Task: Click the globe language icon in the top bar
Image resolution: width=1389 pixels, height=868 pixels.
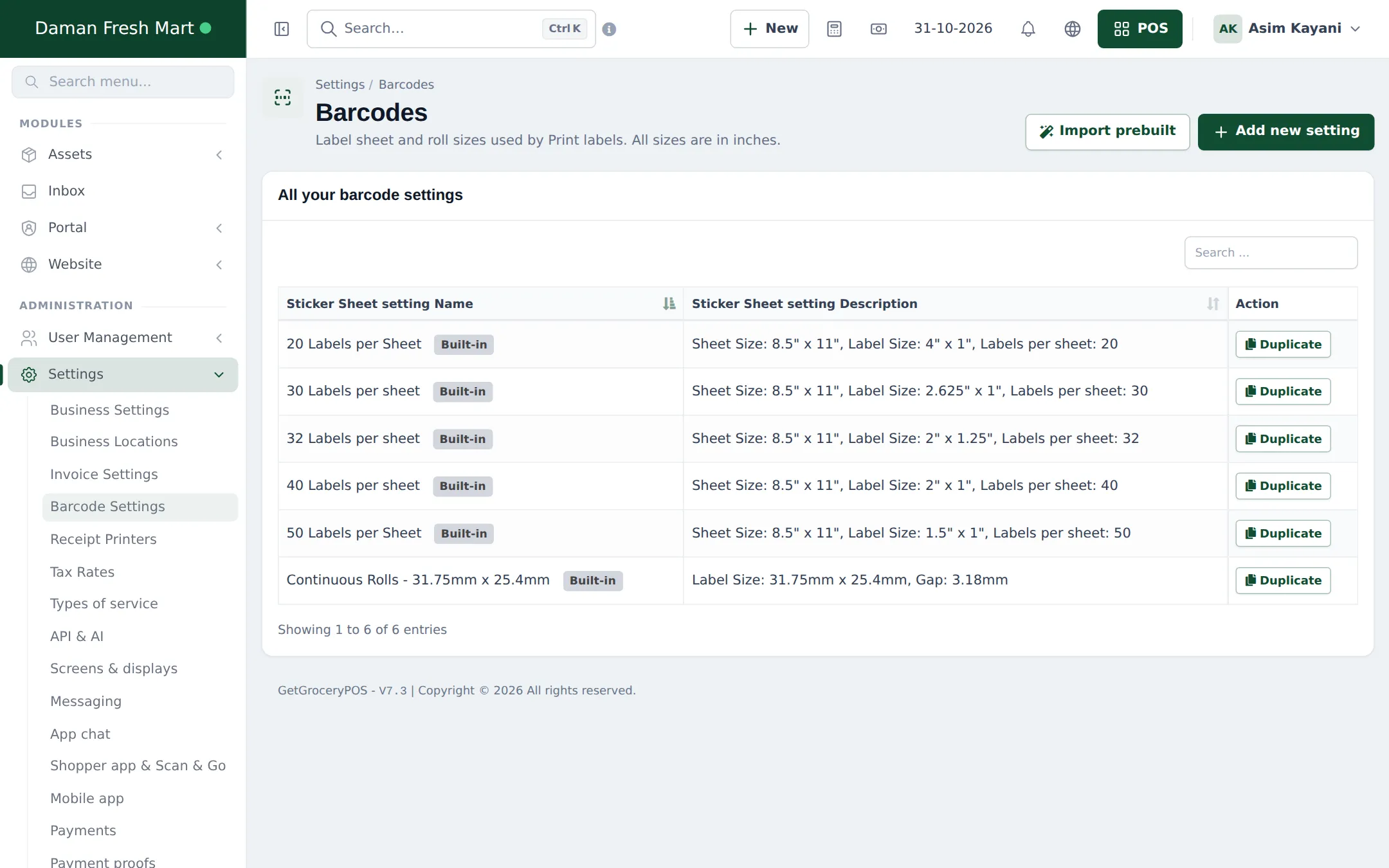Action: [x=1072, y=29]
